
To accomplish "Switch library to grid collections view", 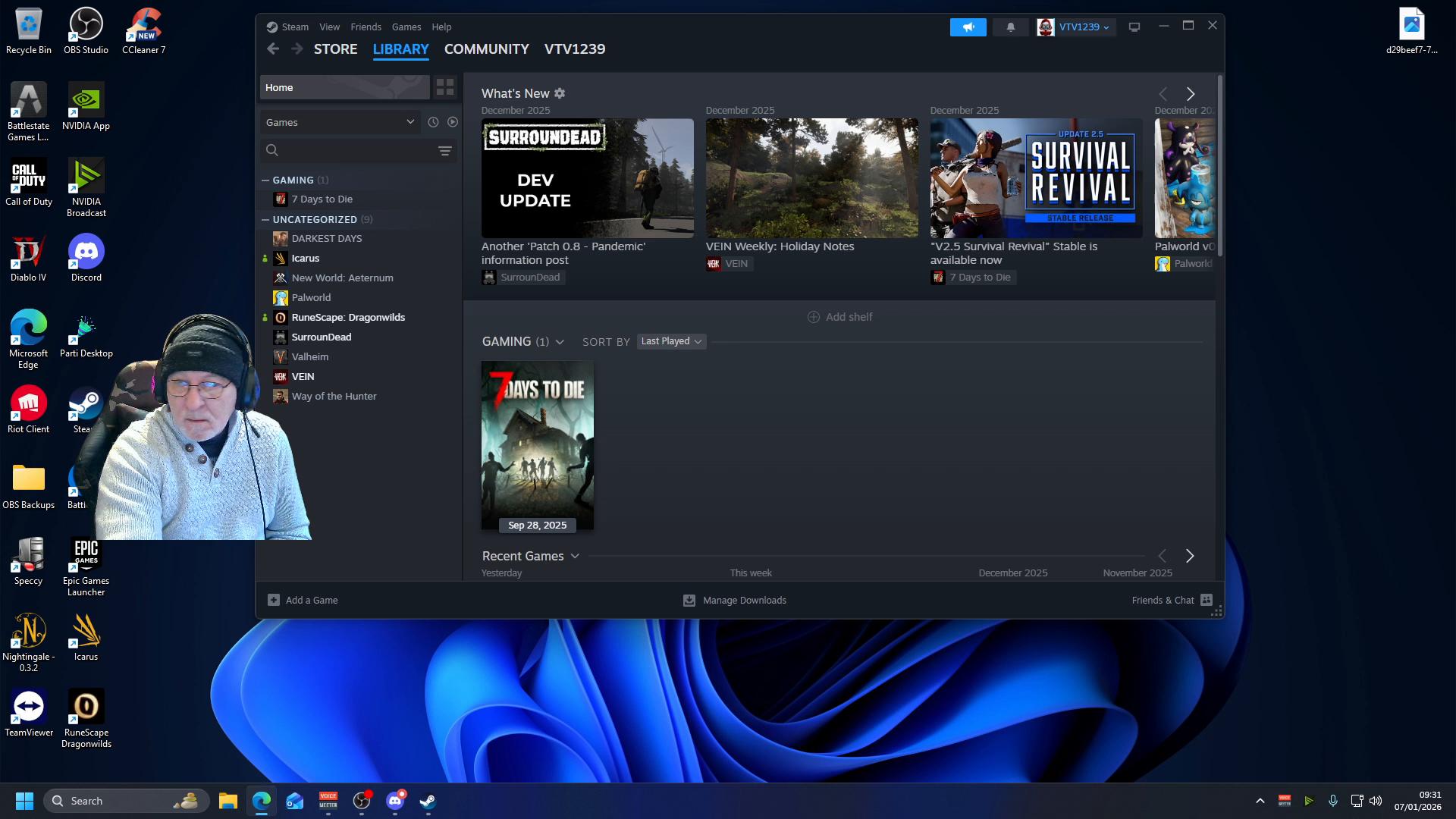I will [445, 87].
